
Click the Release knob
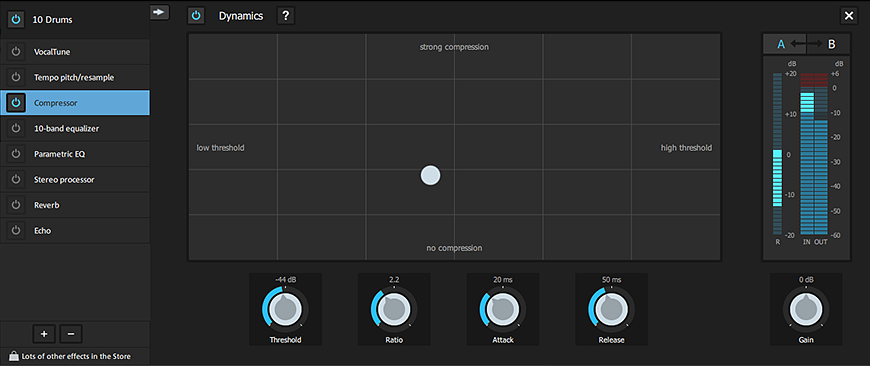(x=611, y=310)
